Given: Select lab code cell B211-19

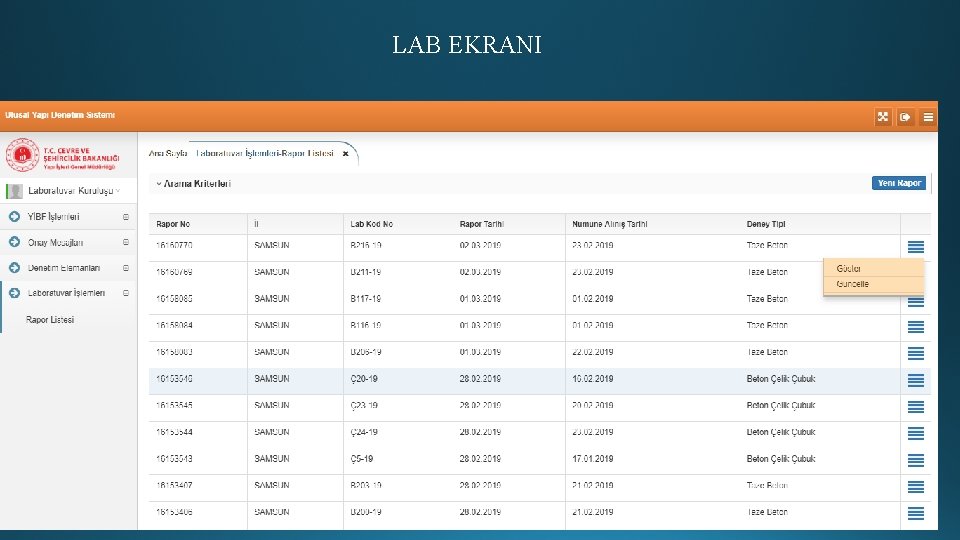Looking at the screenshot, I should (366, 272).
